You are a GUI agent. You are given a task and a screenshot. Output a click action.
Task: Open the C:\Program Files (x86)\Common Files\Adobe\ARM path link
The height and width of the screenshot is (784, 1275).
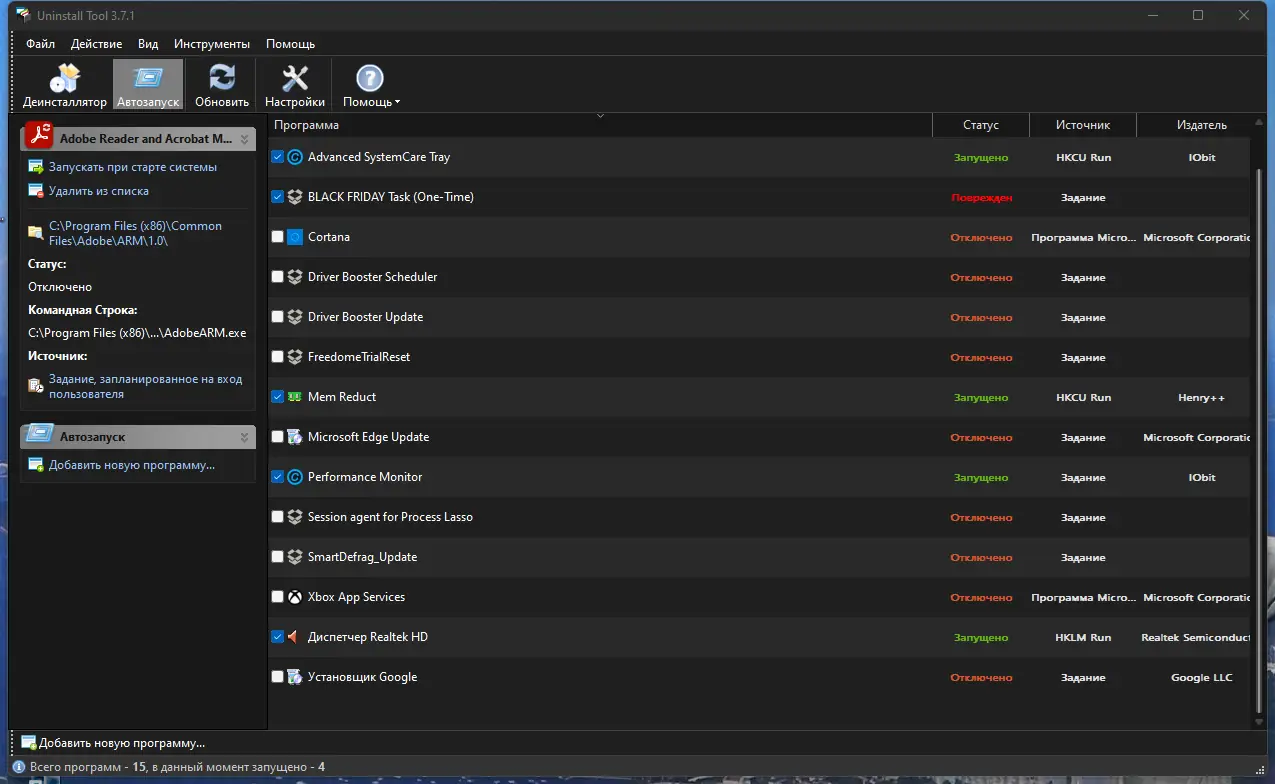pos(135,233)
